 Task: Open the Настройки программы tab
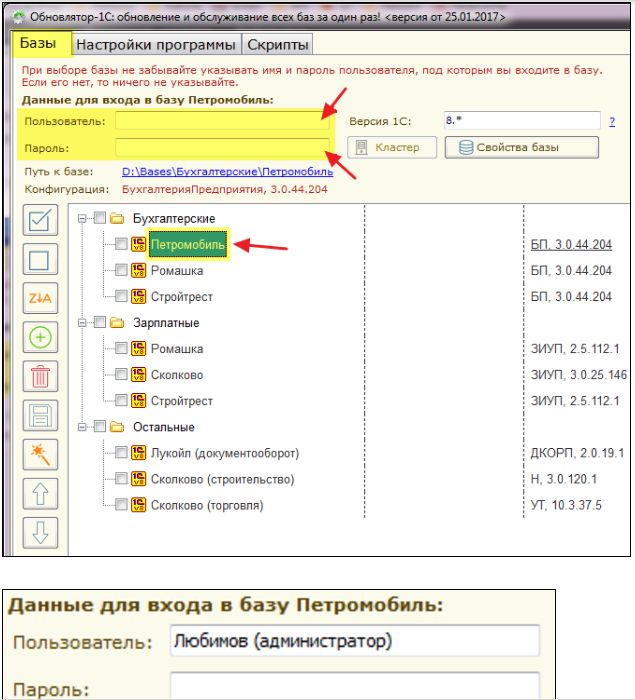[156, 44]
